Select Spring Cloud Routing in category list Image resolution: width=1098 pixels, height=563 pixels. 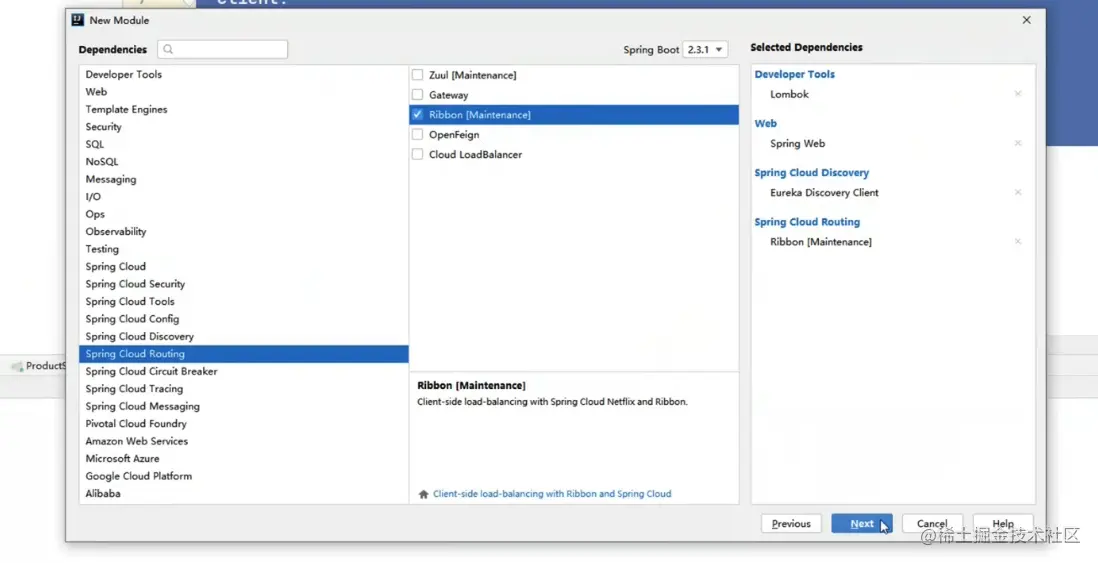point(244,354)
